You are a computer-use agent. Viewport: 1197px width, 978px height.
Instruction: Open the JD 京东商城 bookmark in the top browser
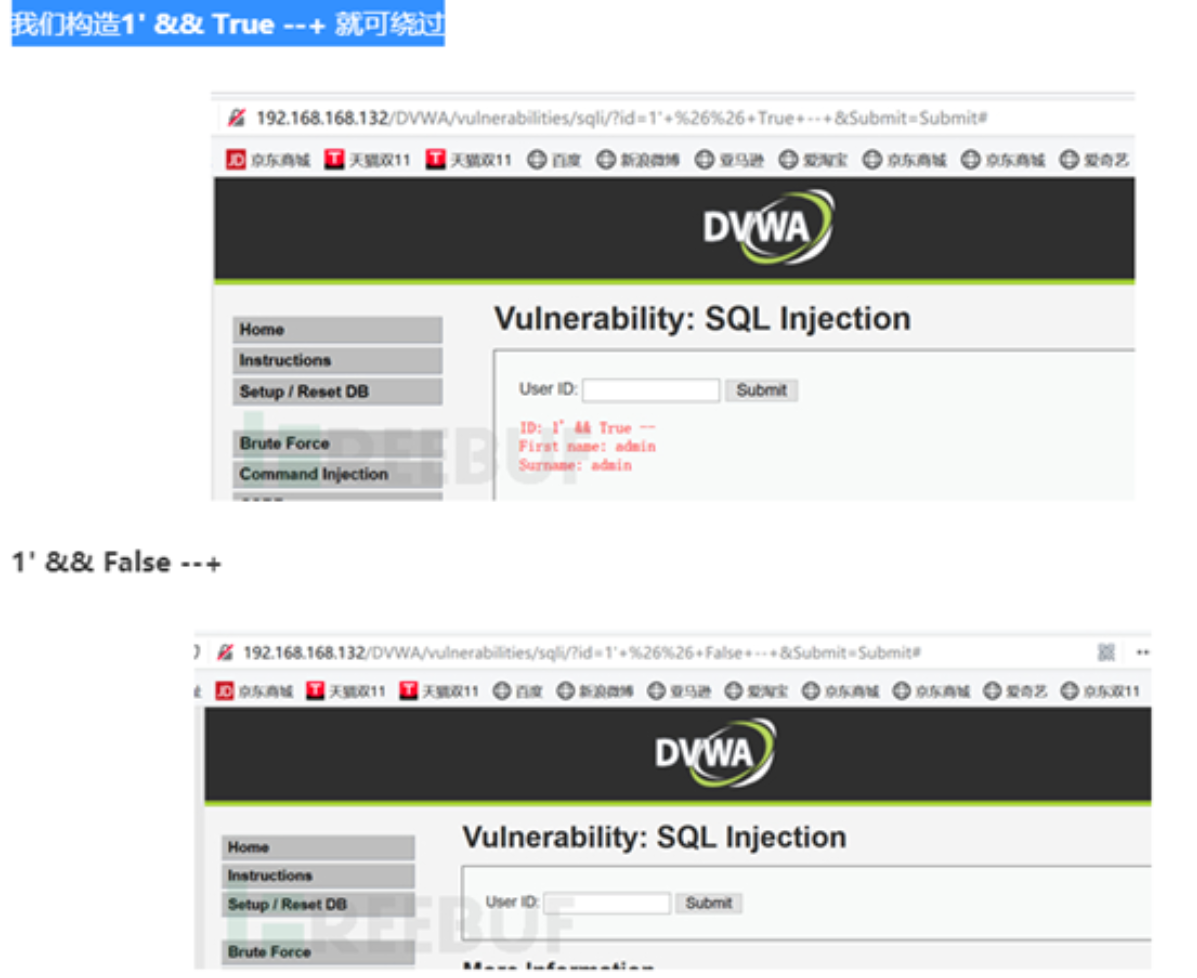click(x=268, y=160)
